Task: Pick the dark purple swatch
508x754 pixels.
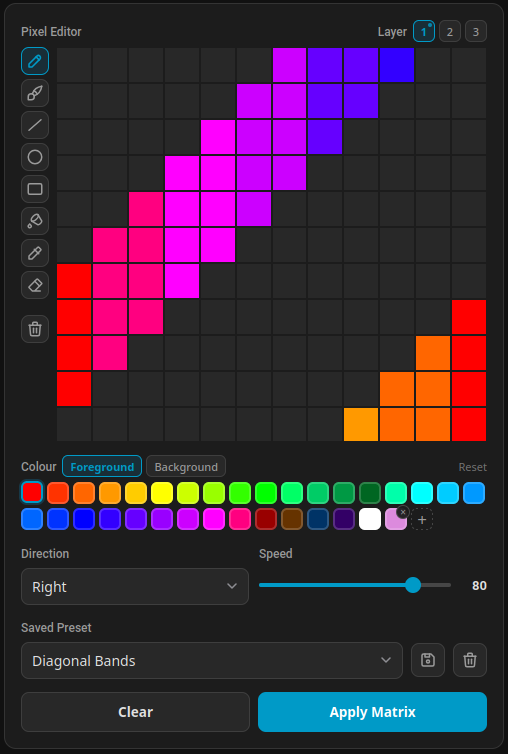Action: 344,519
